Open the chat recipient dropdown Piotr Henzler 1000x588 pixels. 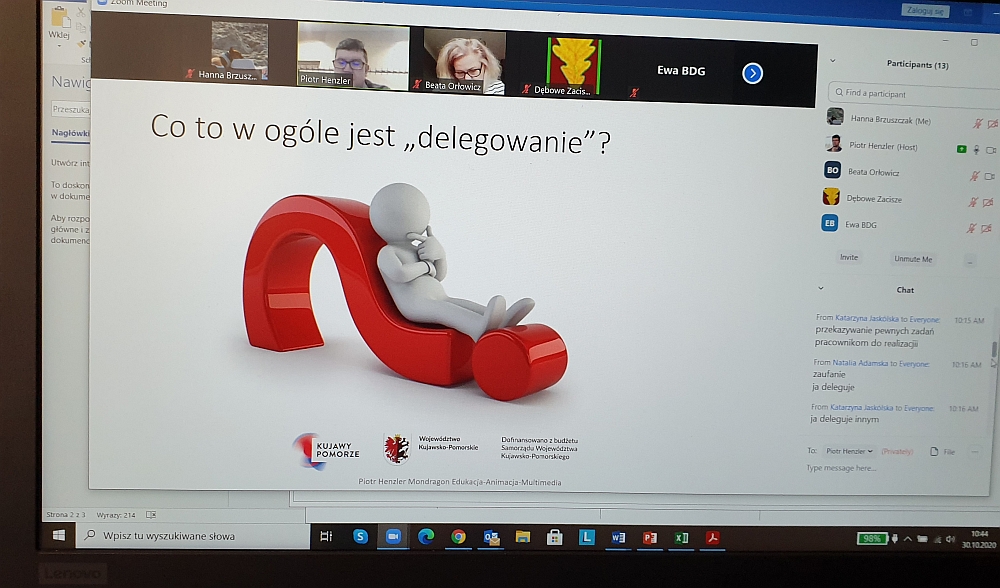click(x=849, y=451)
